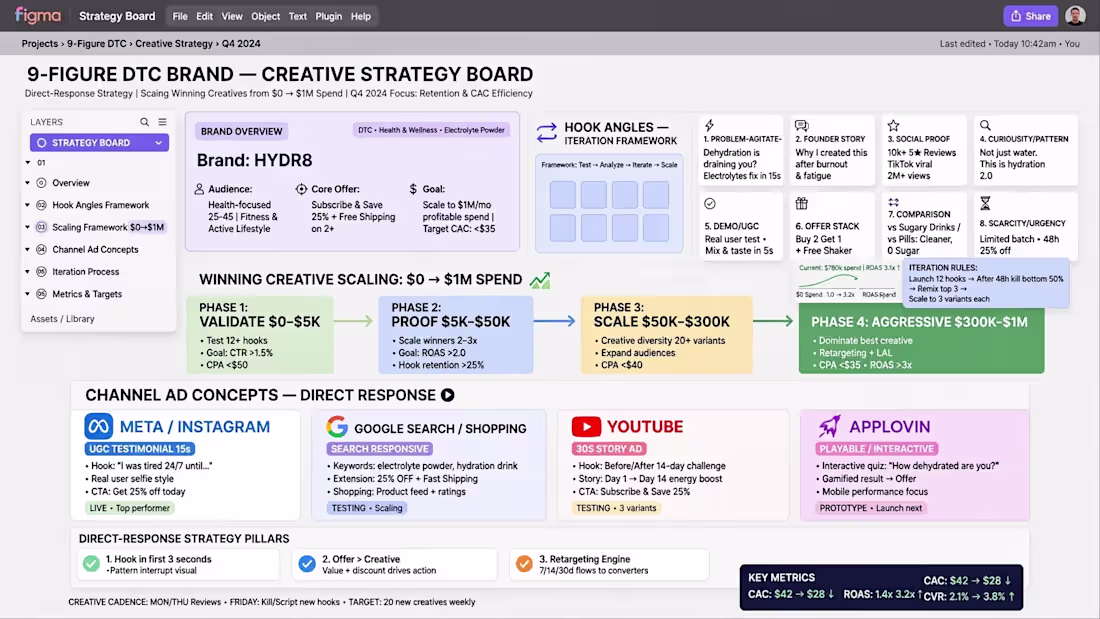This screenshot has height=619, width=1100.
Task: Click the chat icon on Founder Story card
Action: 801,126
